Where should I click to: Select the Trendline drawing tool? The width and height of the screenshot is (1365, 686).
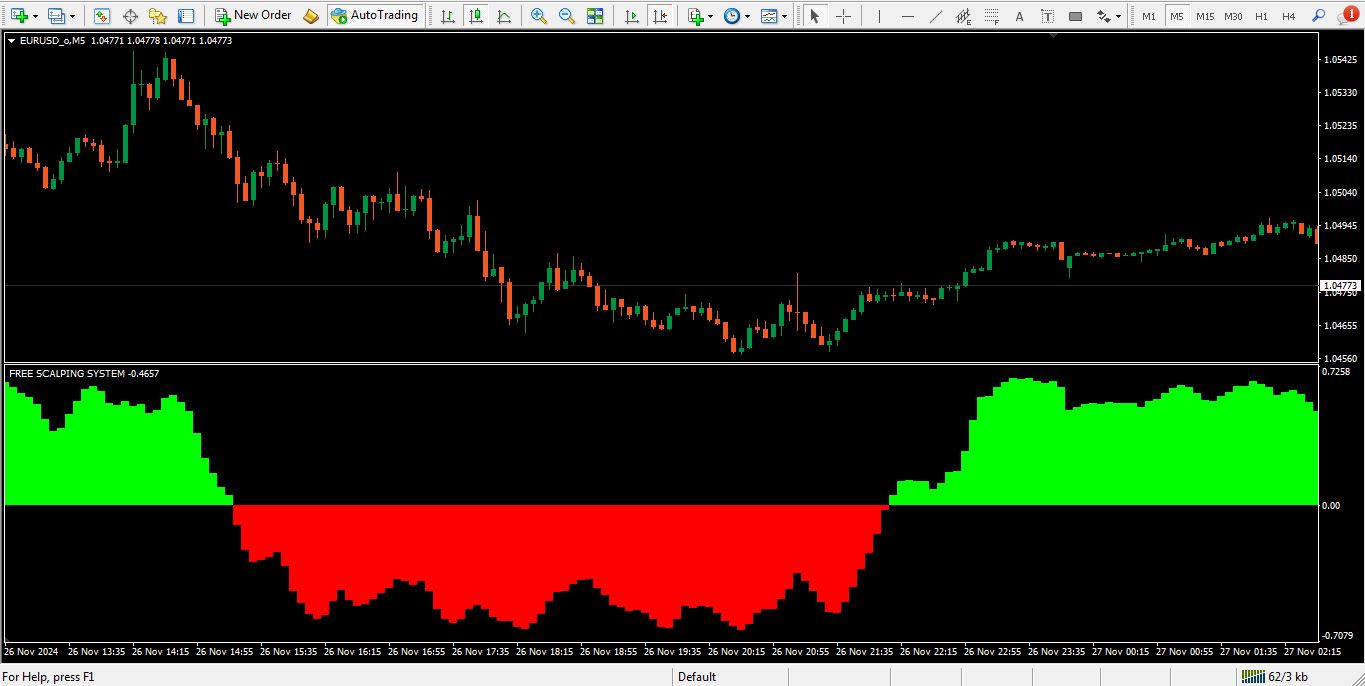(x=936, y=16)
